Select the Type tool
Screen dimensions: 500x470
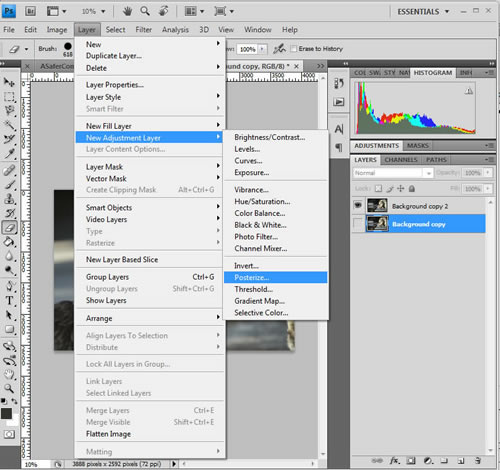[9, 301]
